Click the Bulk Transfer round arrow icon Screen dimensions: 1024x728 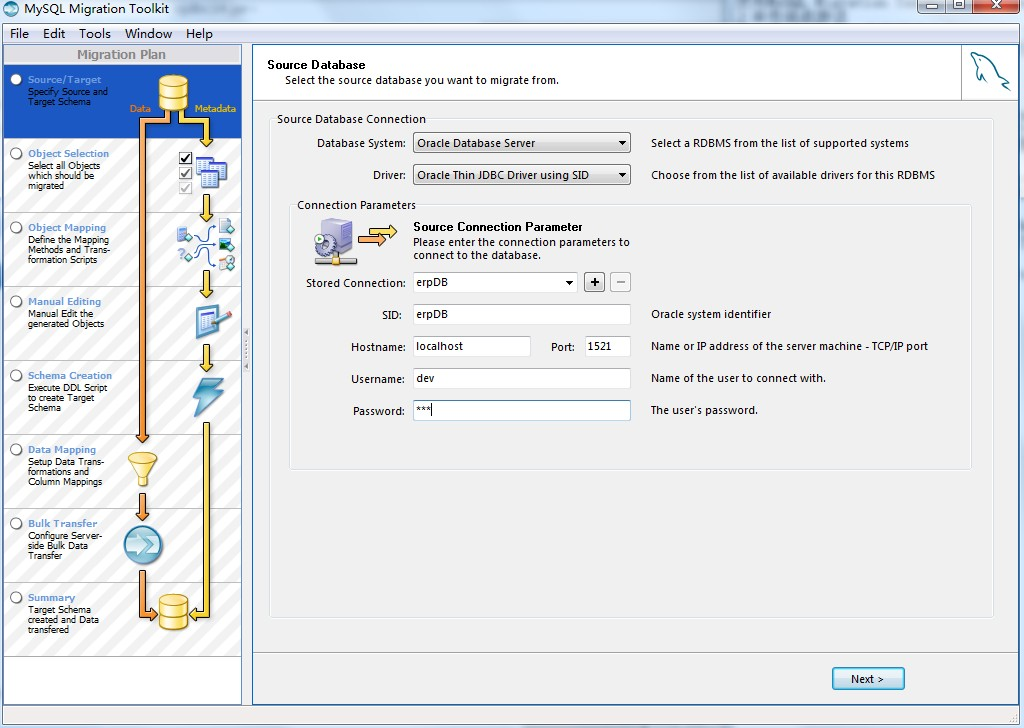[142, 545]
